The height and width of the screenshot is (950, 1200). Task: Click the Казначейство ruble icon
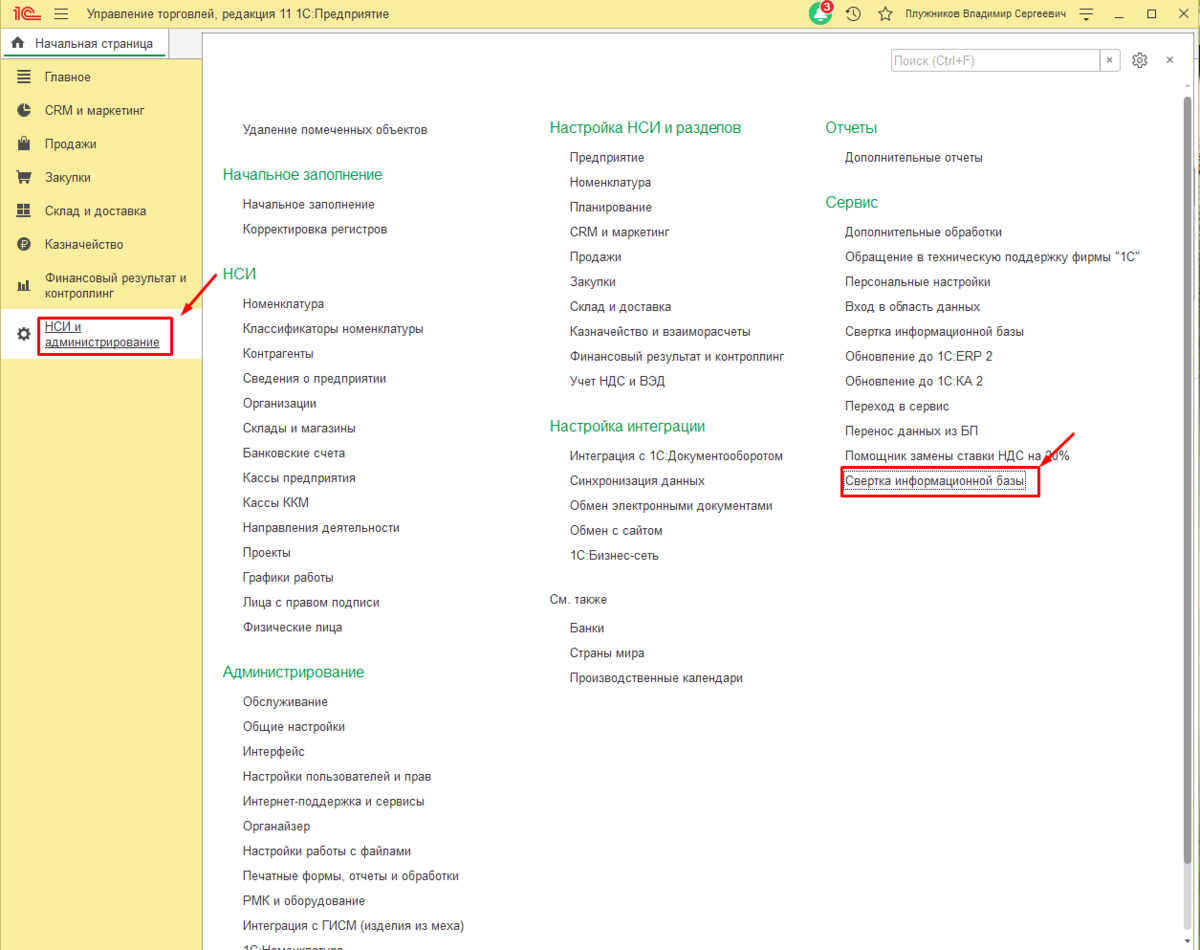pos(24,244)
